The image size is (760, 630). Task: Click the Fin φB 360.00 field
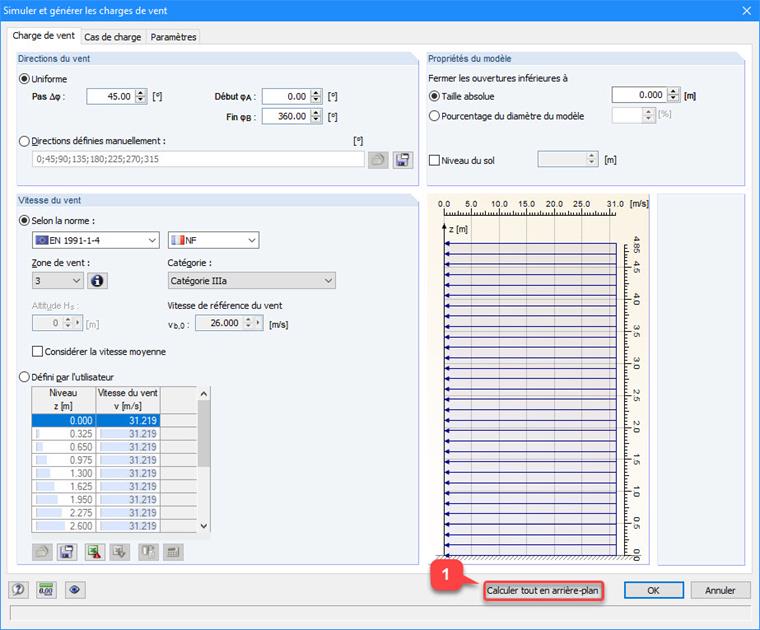point(286,116)
